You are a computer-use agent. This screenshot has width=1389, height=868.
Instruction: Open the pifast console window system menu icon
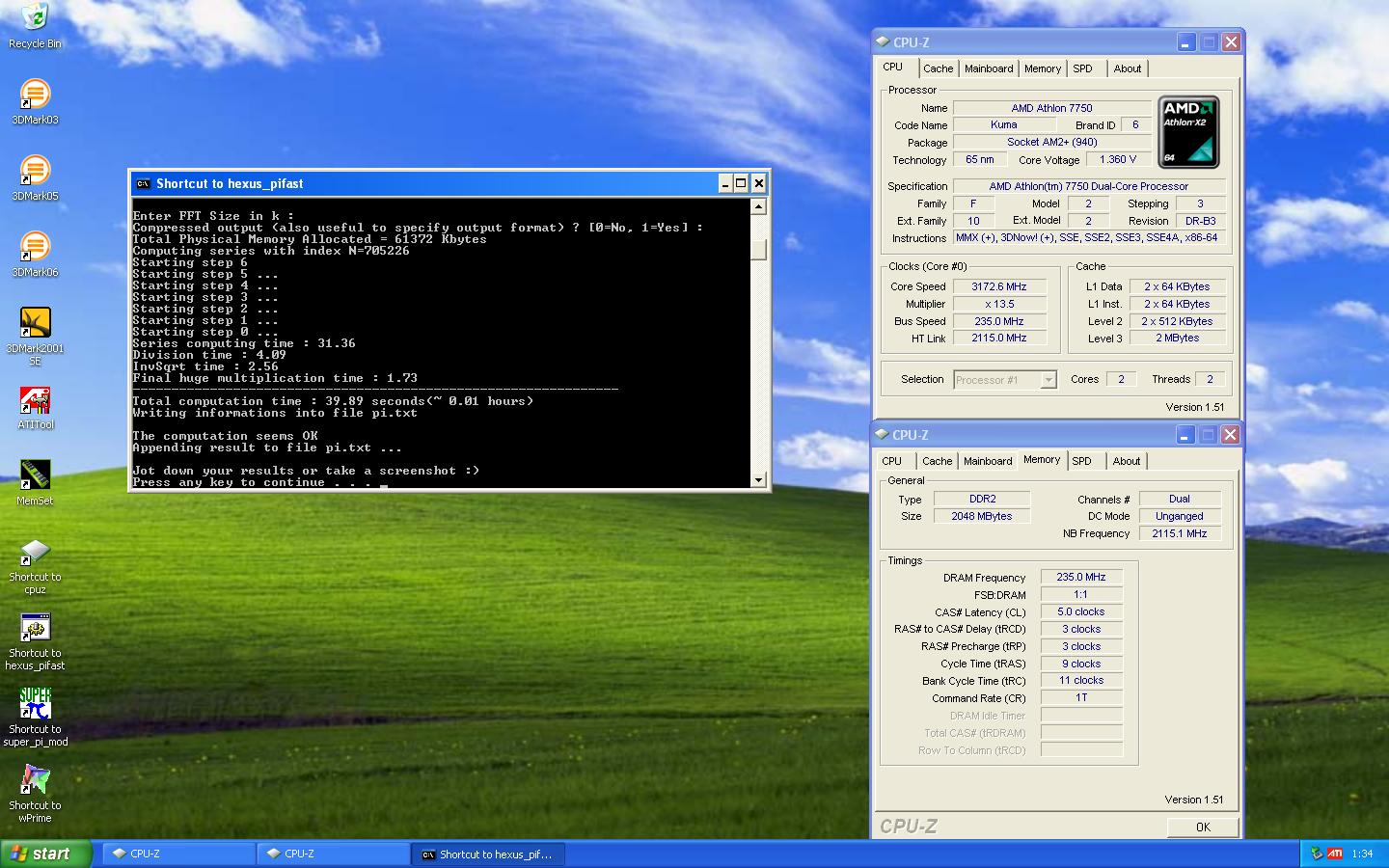click(143, 183)
